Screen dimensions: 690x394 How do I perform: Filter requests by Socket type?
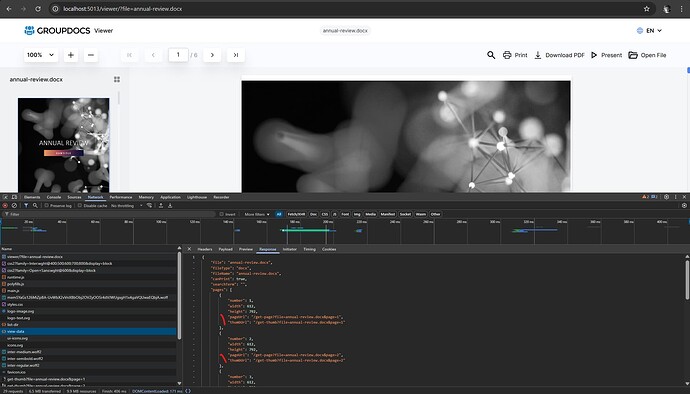[405, 214]
